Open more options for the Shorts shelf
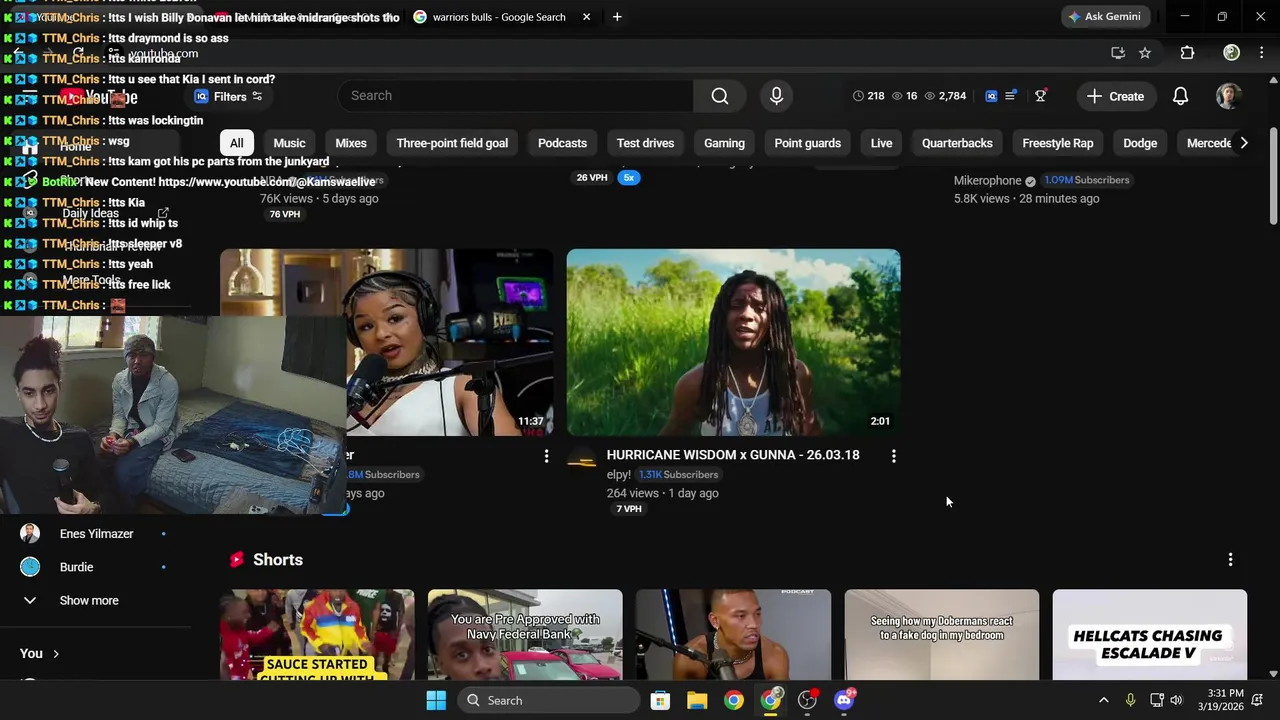This screenshot has height=720, width=1280. click(x=1230, y=560)
